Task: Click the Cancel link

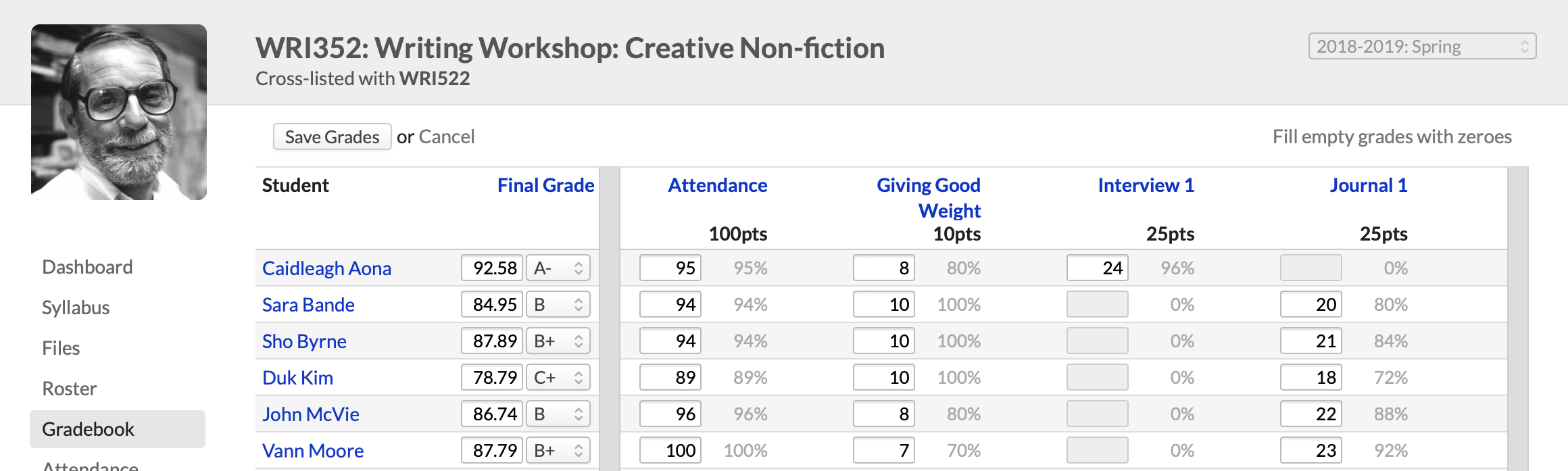Action: (447, 137)
